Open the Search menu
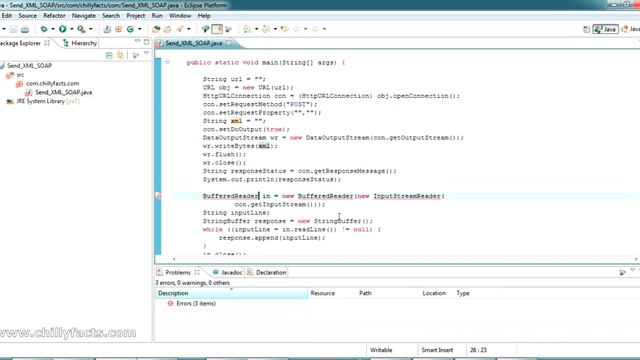 click(111, 16)
